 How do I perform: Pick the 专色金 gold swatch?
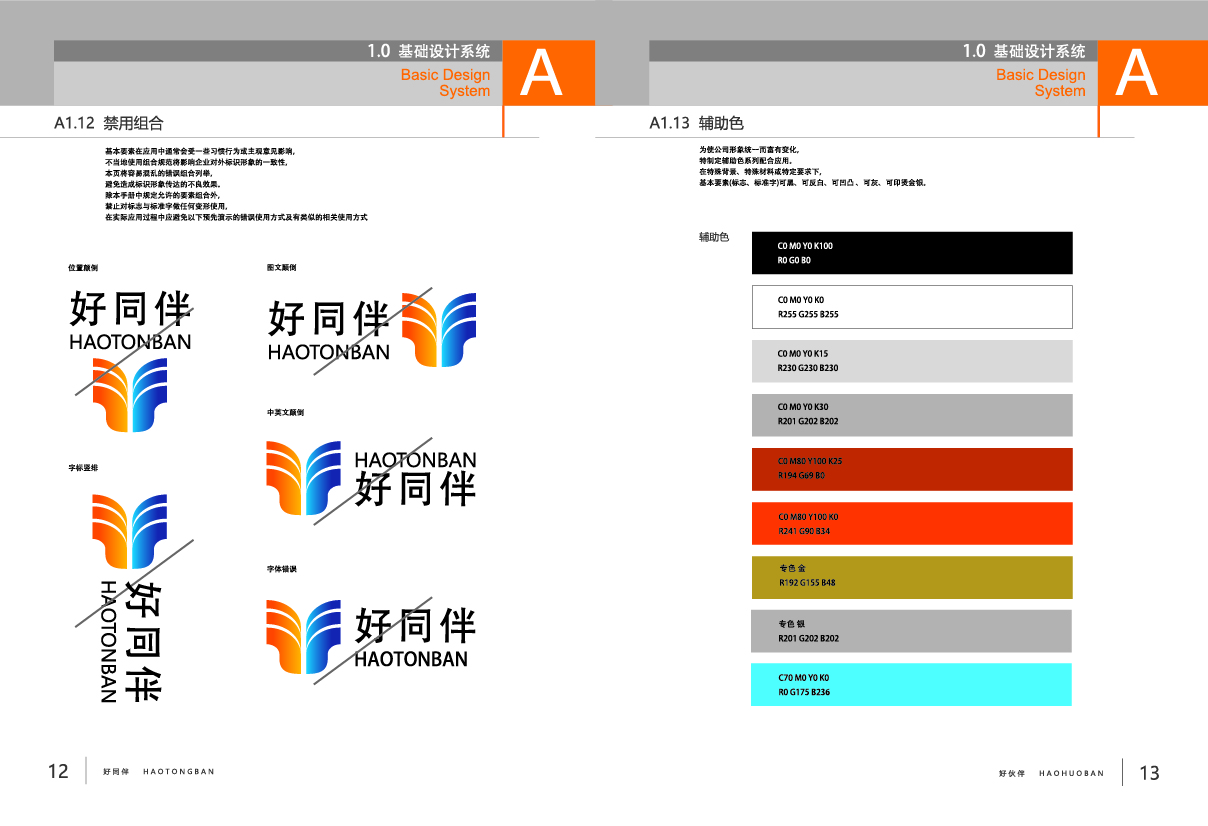click(911, 577)
